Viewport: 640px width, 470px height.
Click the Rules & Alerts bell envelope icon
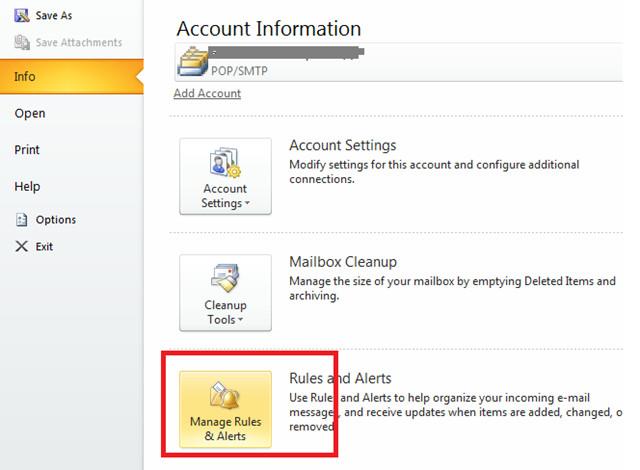pyautogui.click(x=225, y=396)
